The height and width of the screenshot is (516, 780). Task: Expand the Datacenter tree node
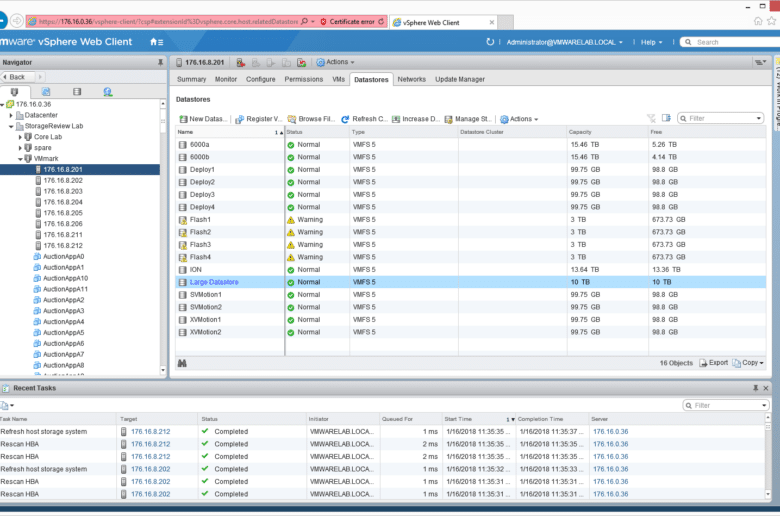coord(11,115)
